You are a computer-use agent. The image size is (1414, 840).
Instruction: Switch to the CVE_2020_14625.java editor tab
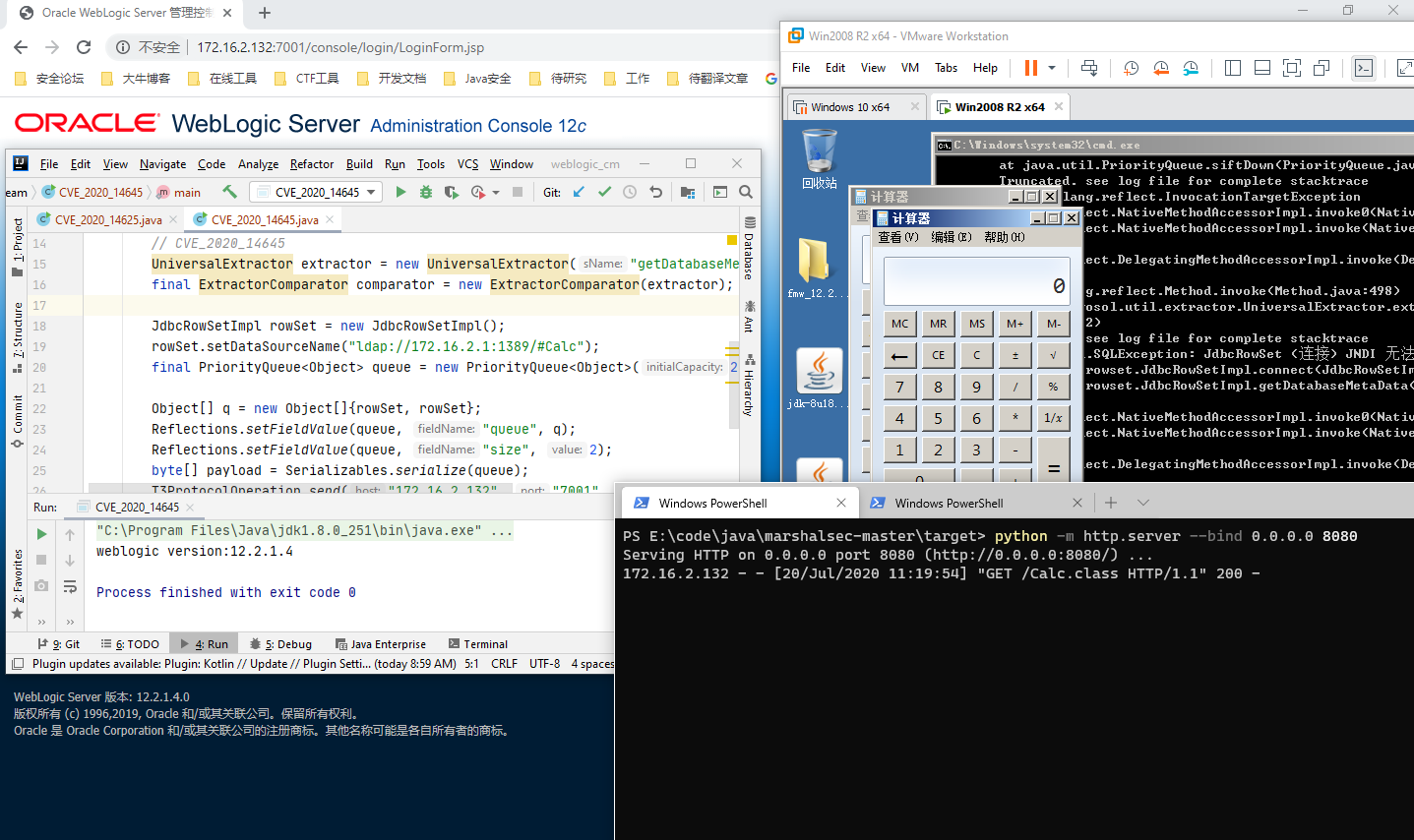tap(108, 219)
